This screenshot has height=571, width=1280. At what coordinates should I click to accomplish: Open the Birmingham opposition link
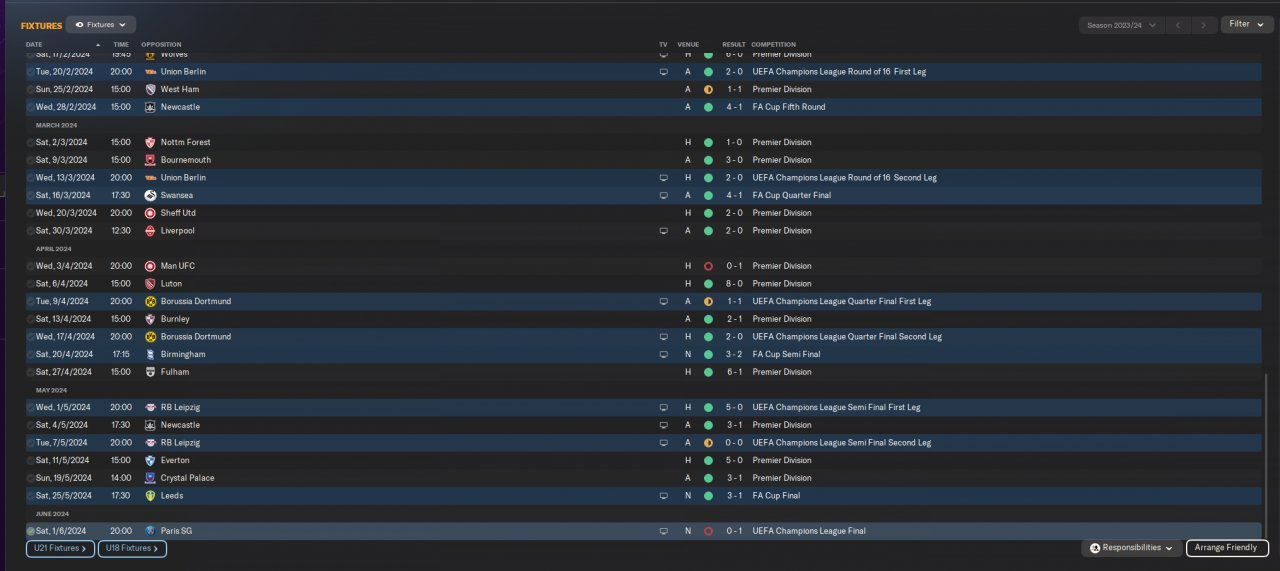click(183, 354)
